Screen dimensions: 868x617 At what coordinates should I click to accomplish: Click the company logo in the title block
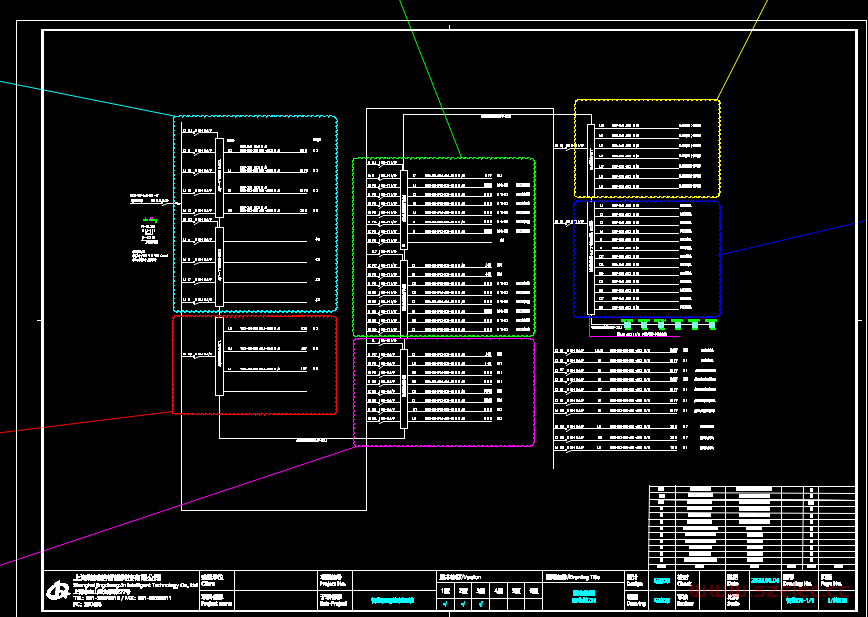tap(57, 591)
